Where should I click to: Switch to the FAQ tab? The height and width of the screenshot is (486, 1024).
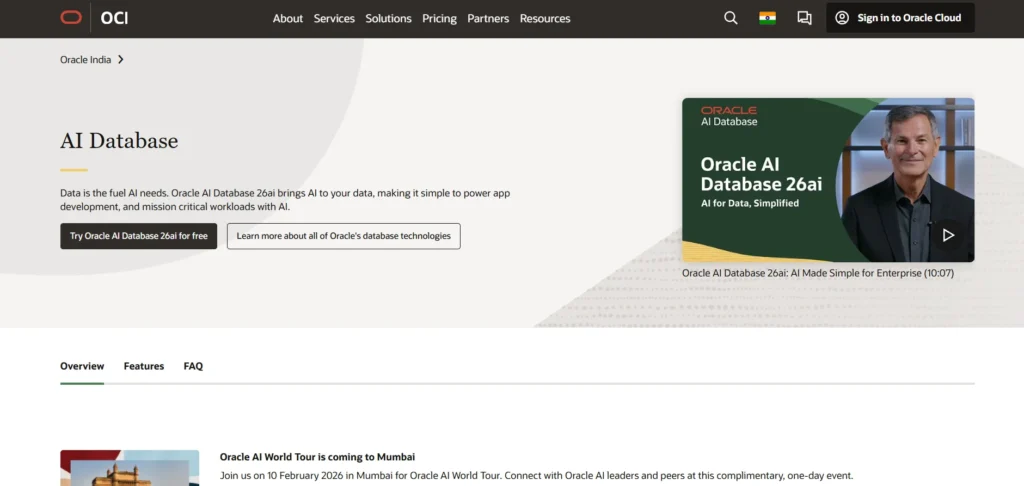click(193, 366)
